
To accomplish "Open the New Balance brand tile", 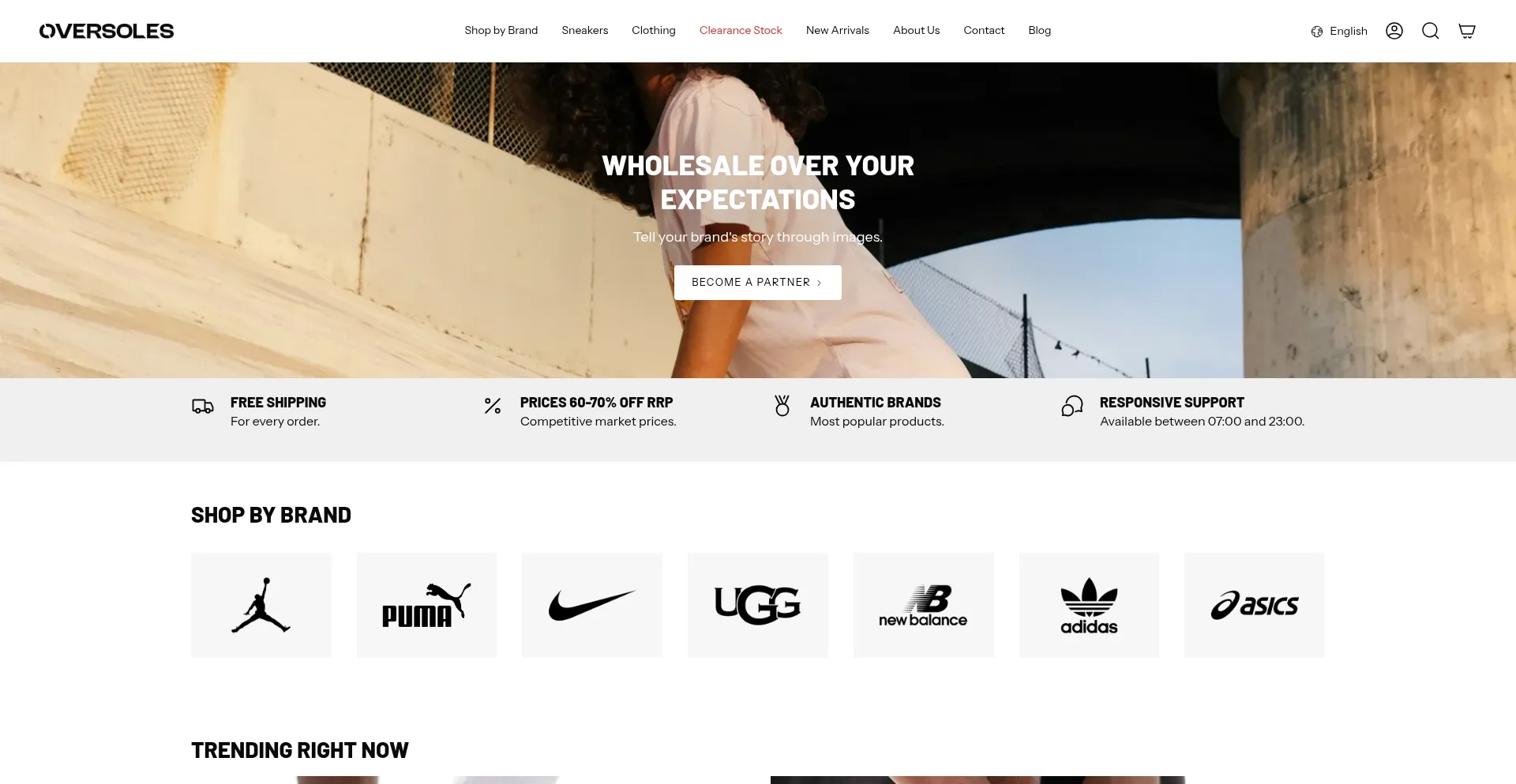I will tap(924, 605).
